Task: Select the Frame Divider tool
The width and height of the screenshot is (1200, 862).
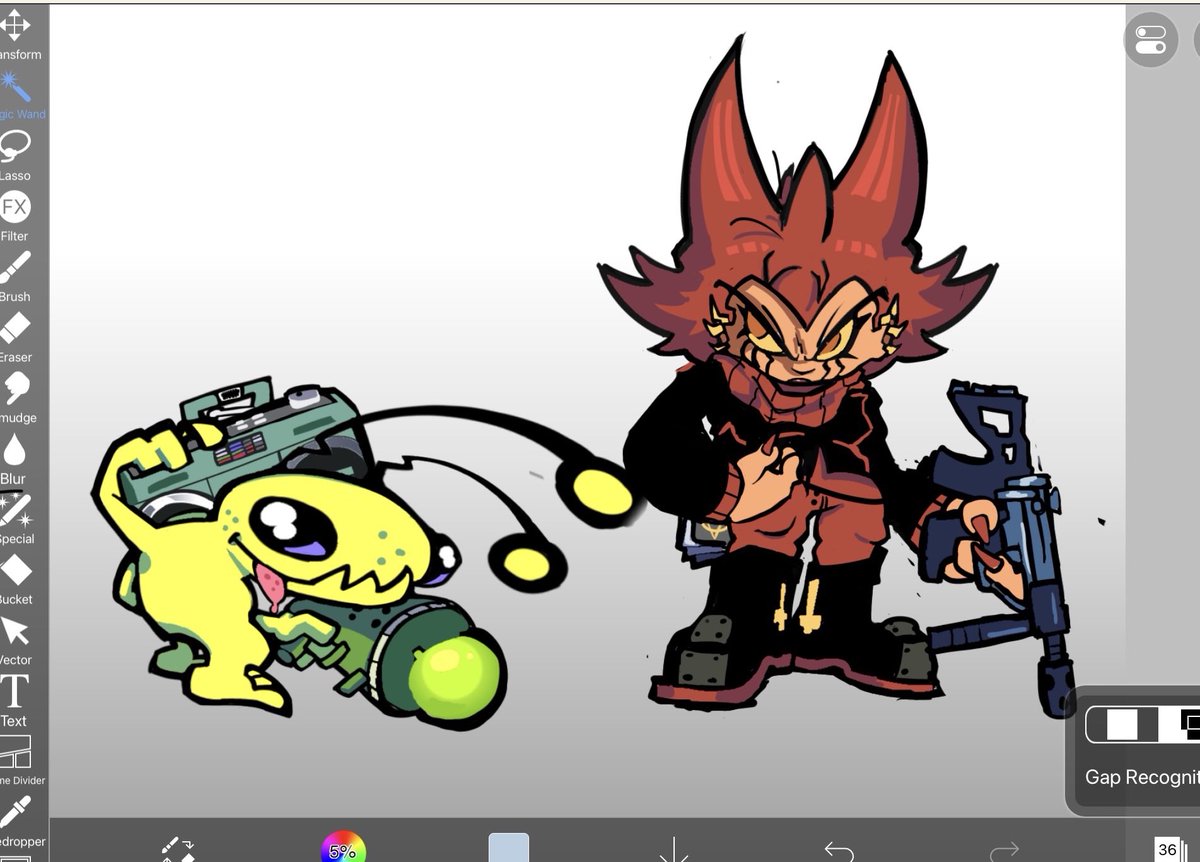Action: tap(20, 762)
